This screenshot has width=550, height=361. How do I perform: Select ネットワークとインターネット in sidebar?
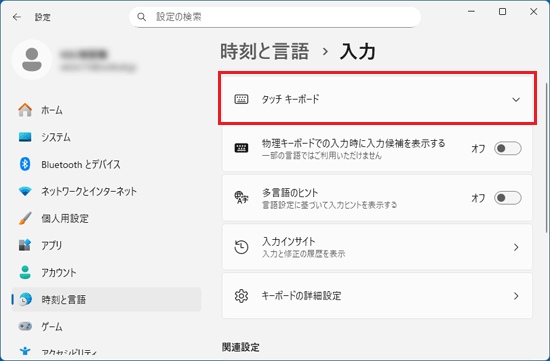click(106, 191)
